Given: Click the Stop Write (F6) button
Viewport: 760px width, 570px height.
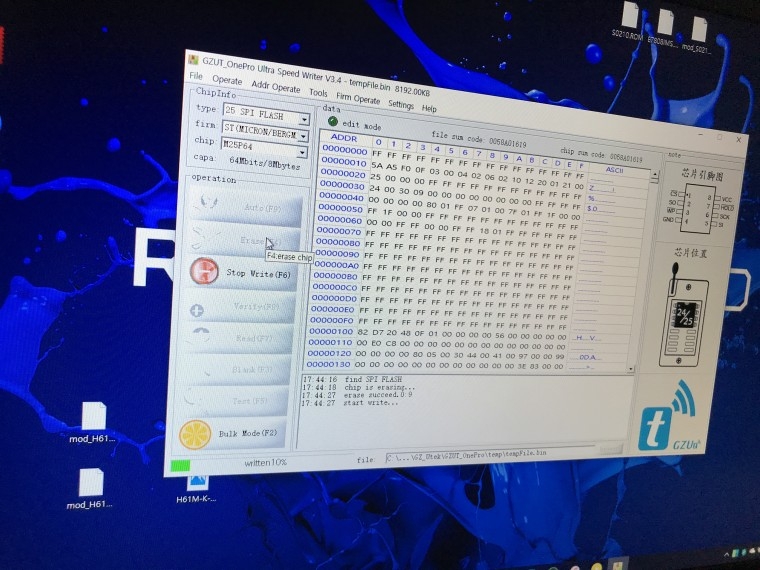Looking at the screenshot, I should point(242,272).
